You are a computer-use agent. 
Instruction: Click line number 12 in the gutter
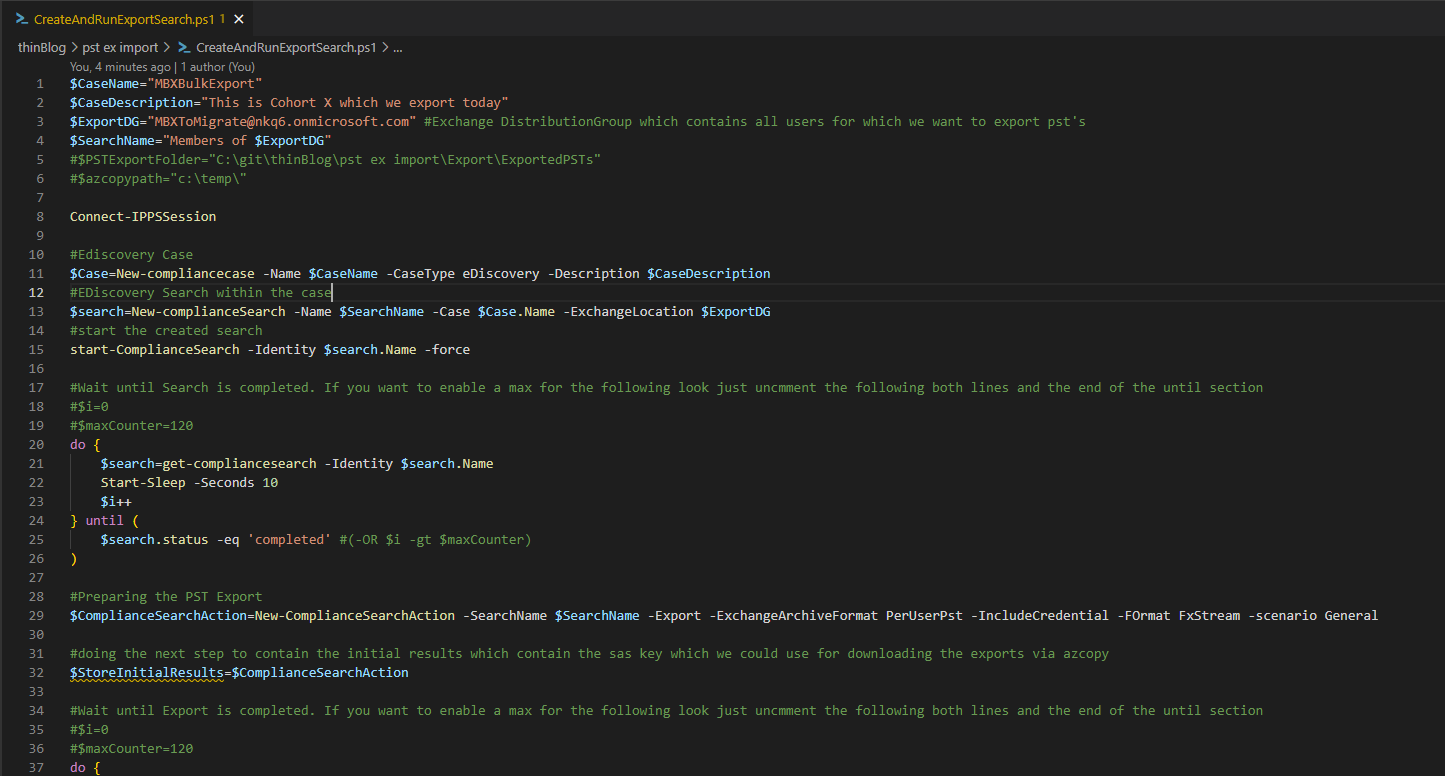point(36,292)
